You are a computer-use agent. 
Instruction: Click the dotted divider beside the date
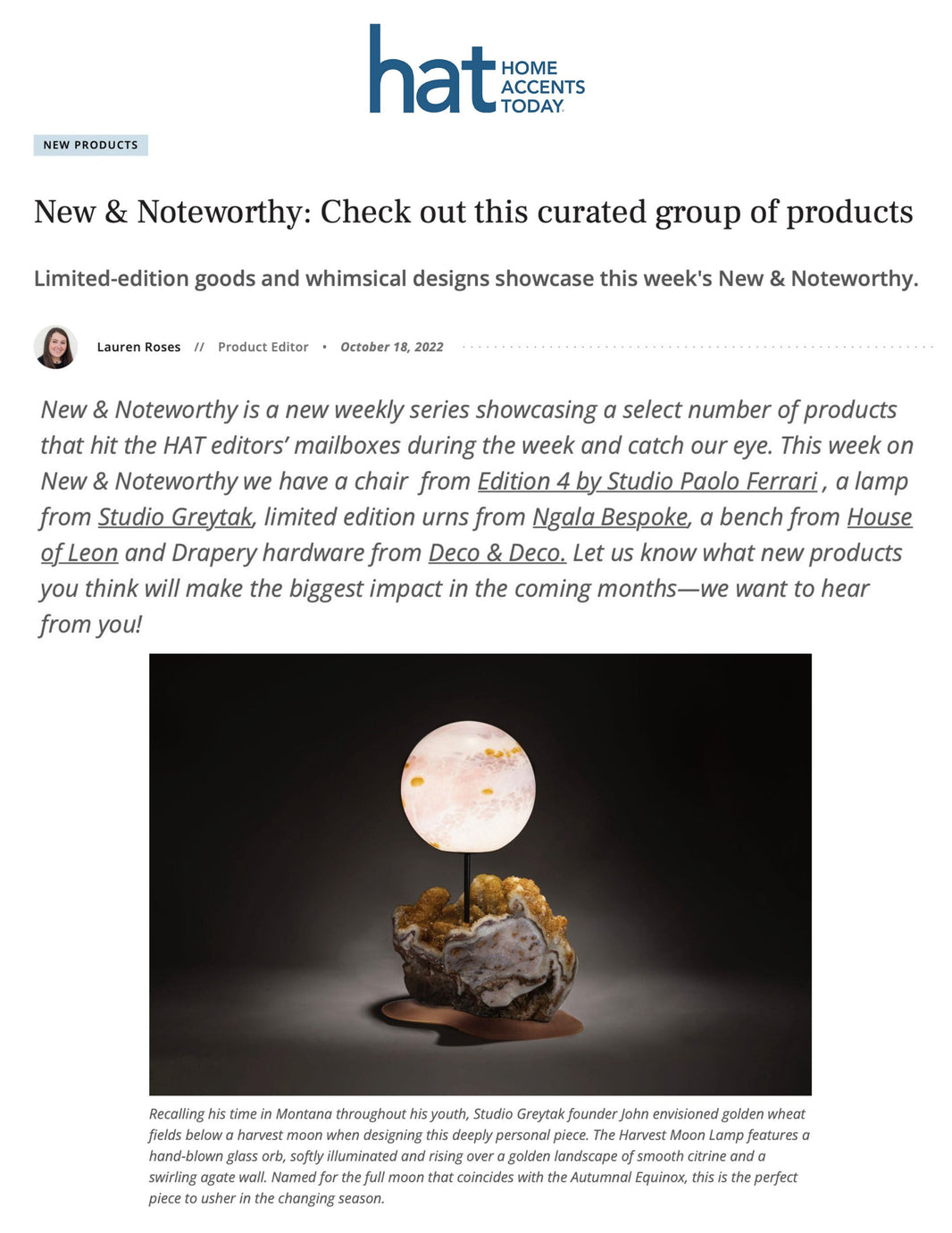coord(697,347)
